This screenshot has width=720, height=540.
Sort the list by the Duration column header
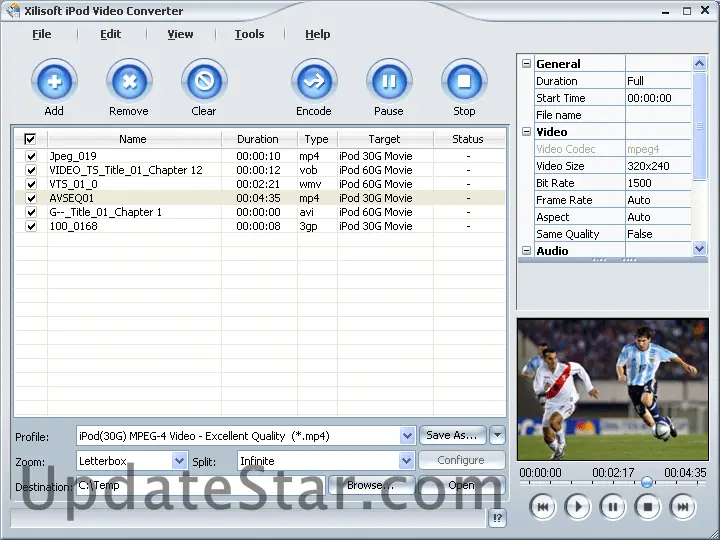tap(258, 139)
